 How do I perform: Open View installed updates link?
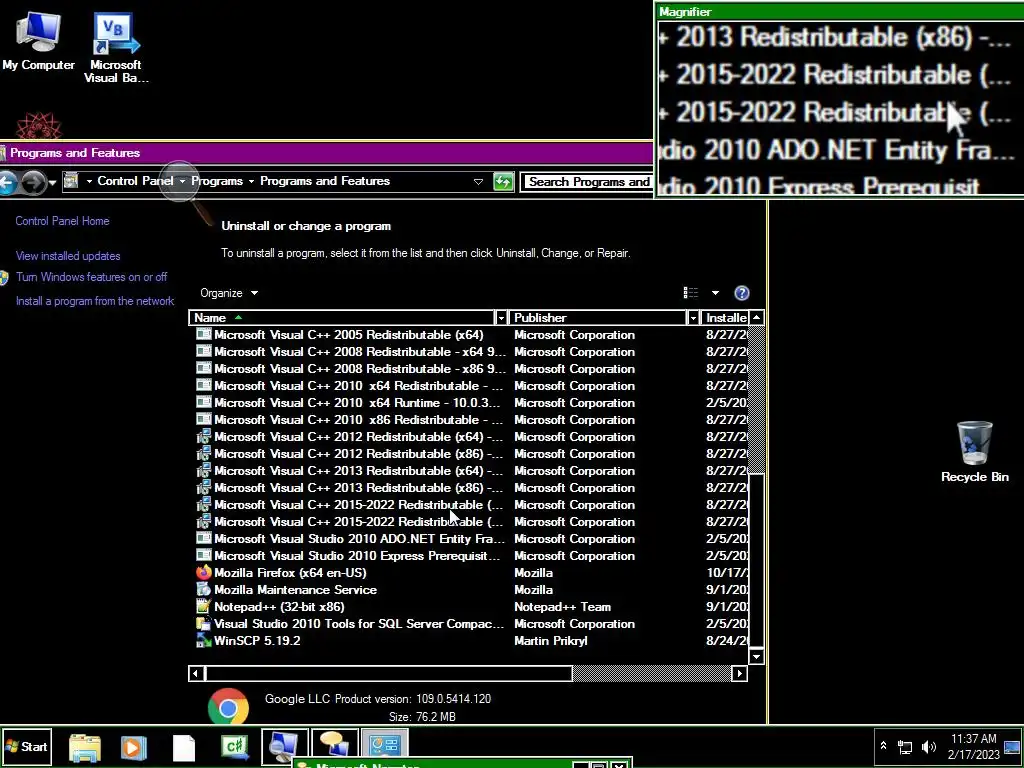pyautogui.click(x=68, y=256)
